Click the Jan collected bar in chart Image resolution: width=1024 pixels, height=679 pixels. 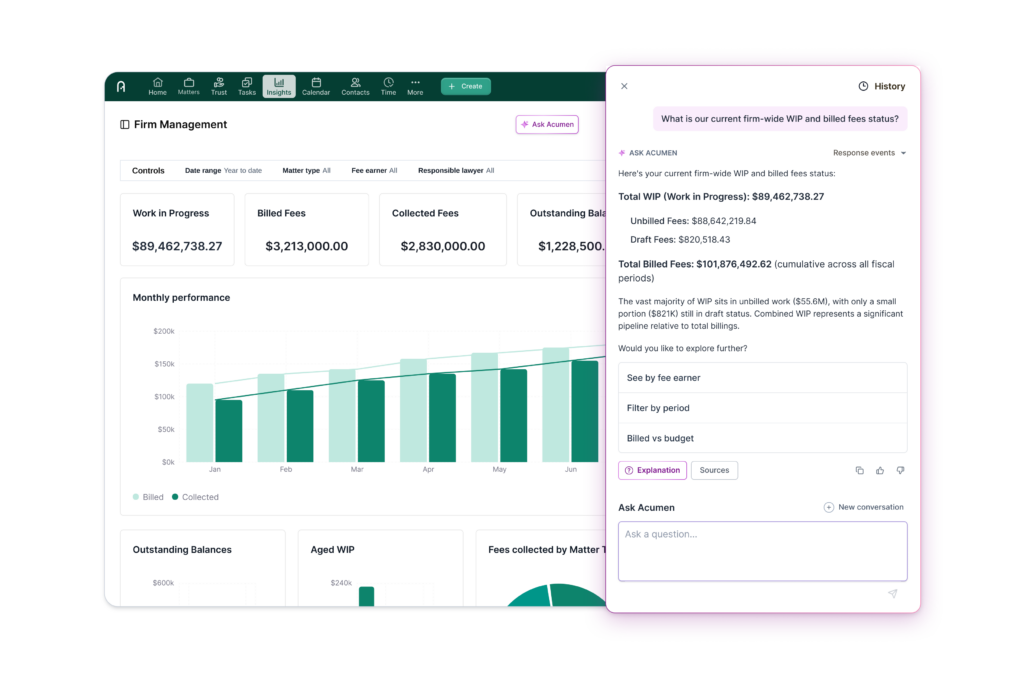(x=229, y=431)
